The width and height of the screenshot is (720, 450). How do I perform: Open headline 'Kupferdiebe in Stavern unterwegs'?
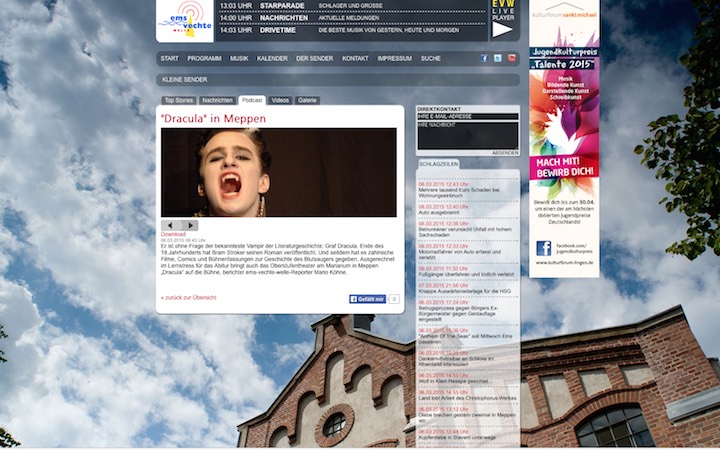pyautogui.click(x=457, y=438)
